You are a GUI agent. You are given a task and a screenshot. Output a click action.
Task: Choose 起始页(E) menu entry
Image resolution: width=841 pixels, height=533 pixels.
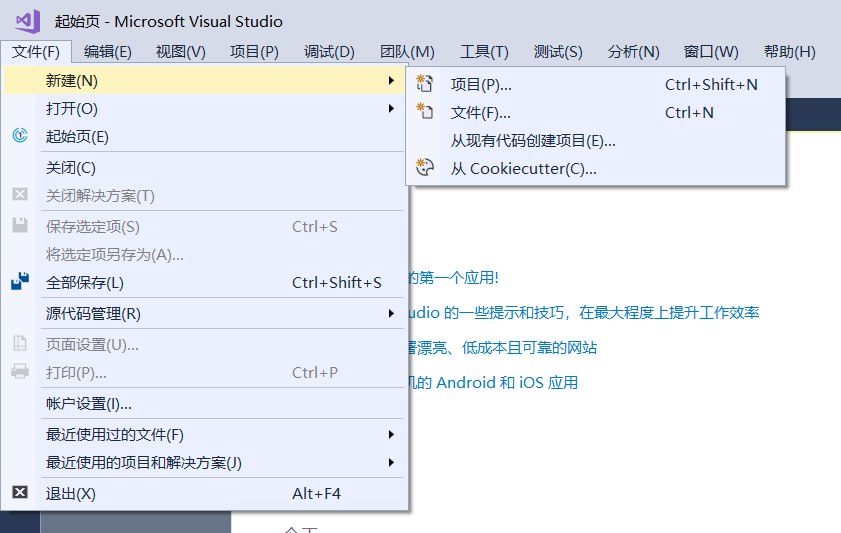pos(204,137)
